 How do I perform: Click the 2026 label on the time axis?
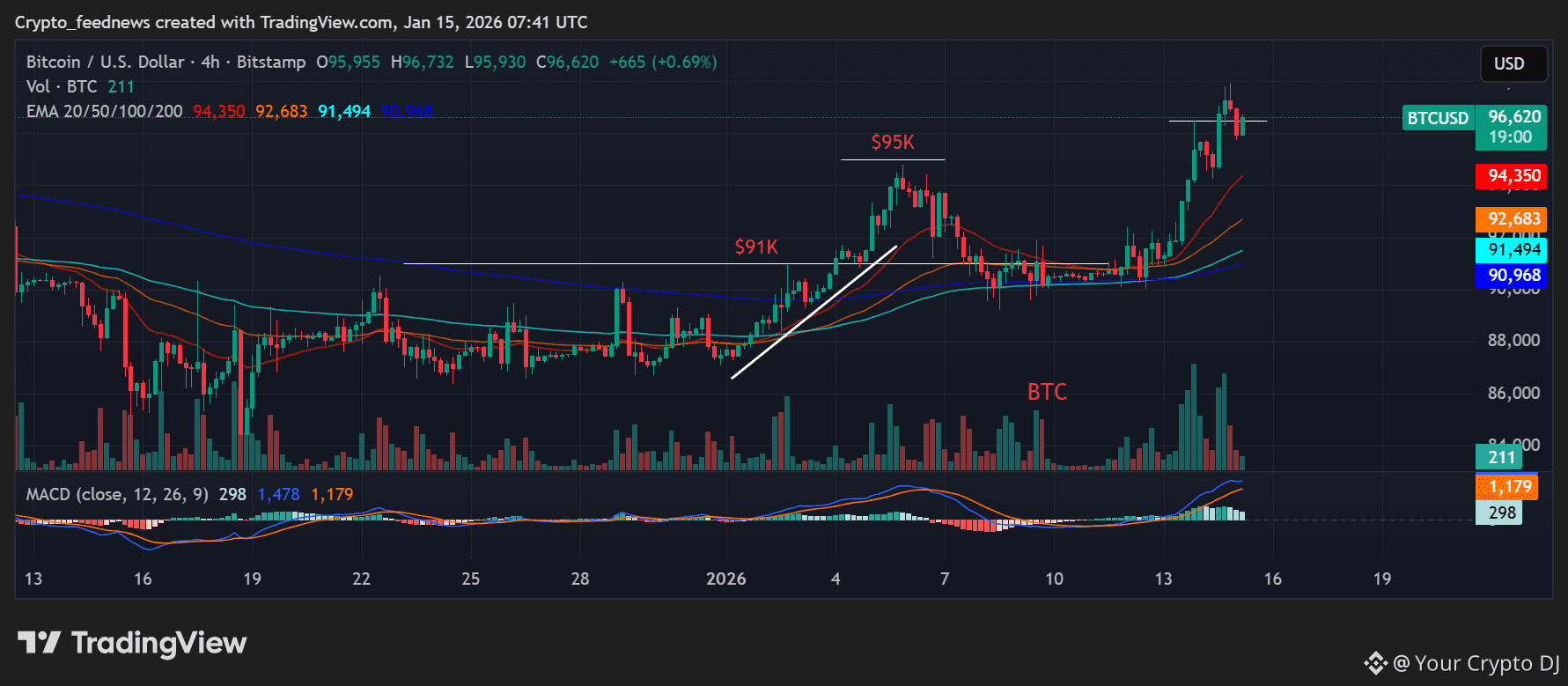(726, 579)
